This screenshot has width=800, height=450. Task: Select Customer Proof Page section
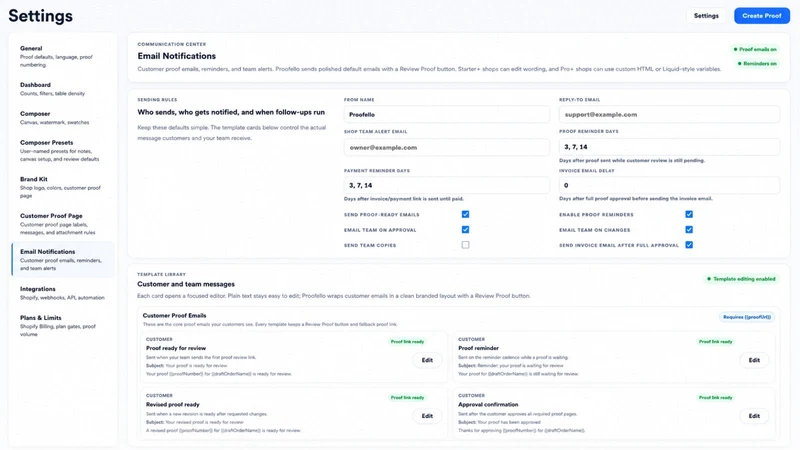pyautogui.click(x=62, y=224)
